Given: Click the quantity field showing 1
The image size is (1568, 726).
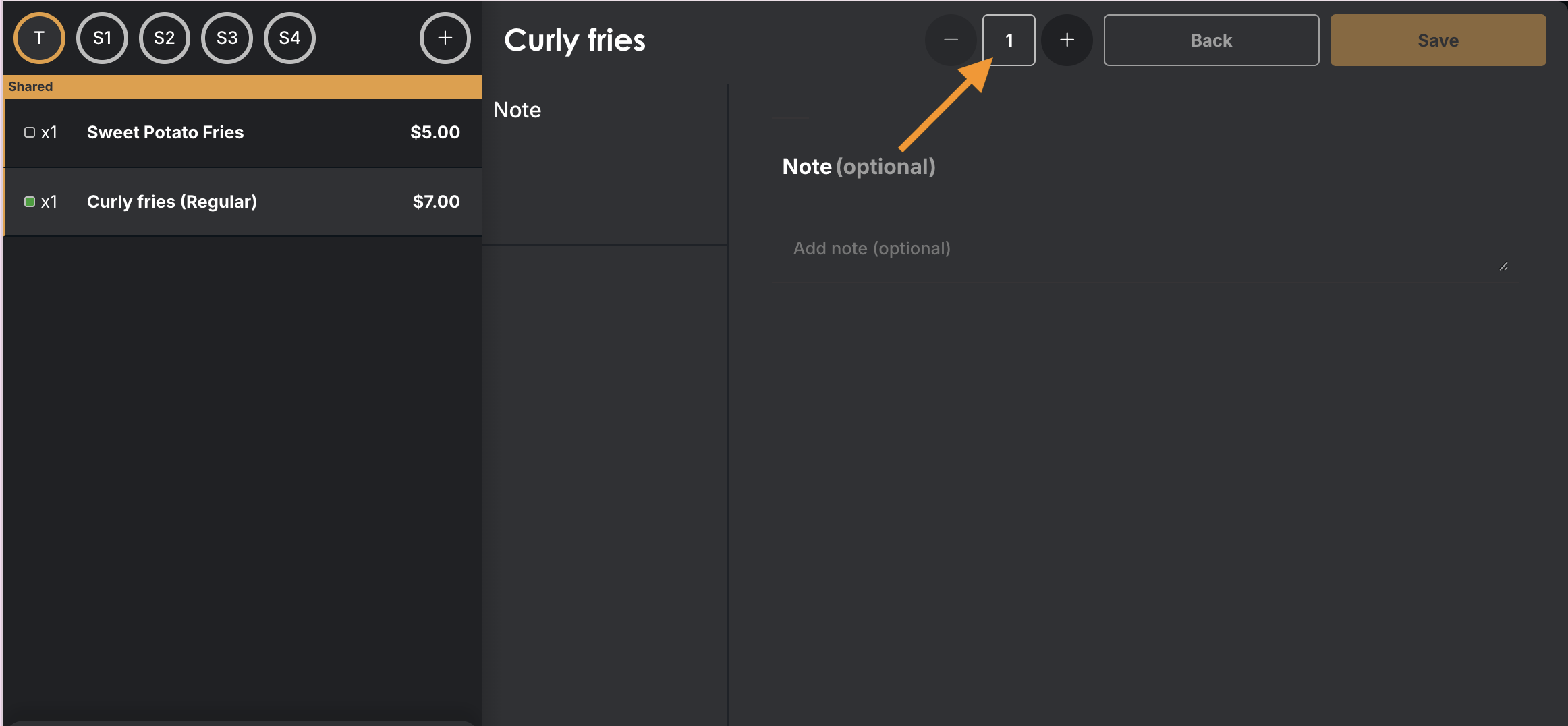Looking at the screenshot, I should click(1009, 40).
